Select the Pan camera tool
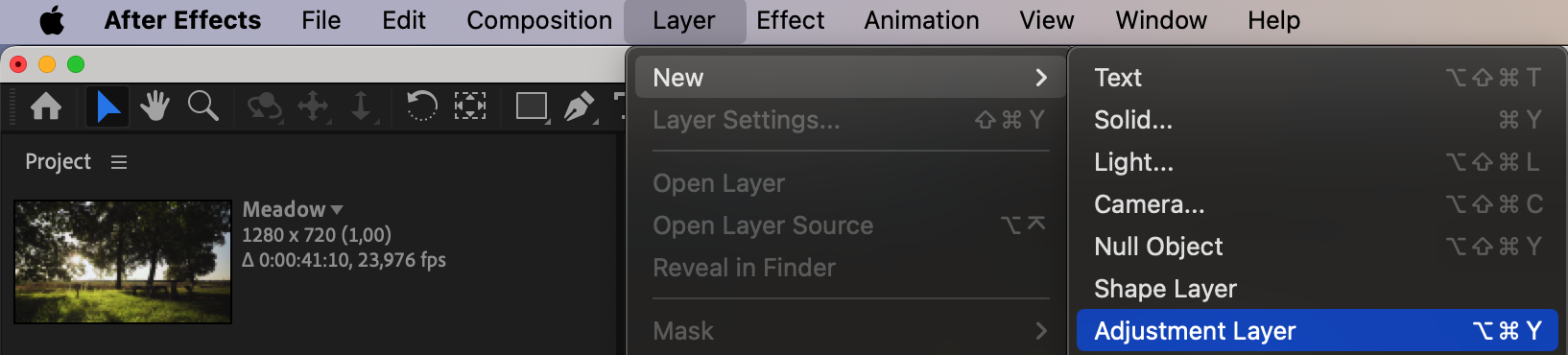Screen dimensions: 1568x355 [x=314, y=106]
